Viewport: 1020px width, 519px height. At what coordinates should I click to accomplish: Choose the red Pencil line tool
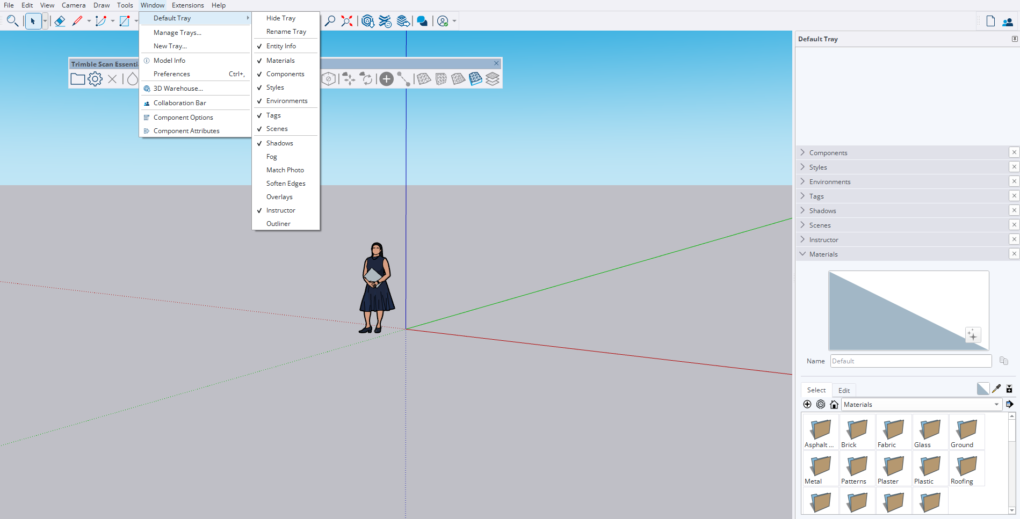click(x=77, y=21)
